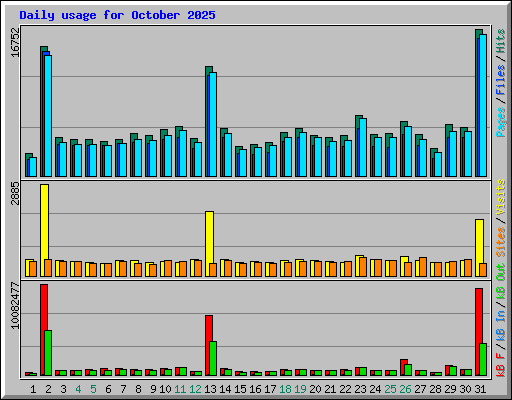Click the tall yellow Visits bar for day 2

45,230
